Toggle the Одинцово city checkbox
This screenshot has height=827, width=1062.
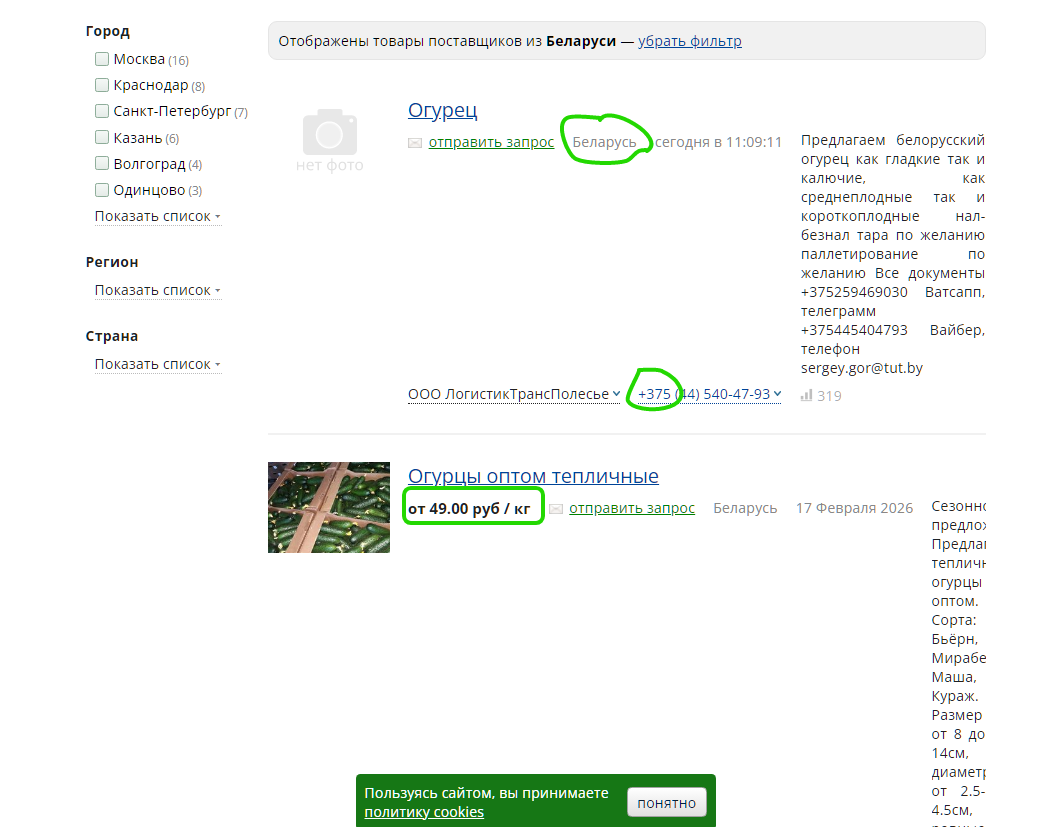pyautogui.click(x=102, y=189)
